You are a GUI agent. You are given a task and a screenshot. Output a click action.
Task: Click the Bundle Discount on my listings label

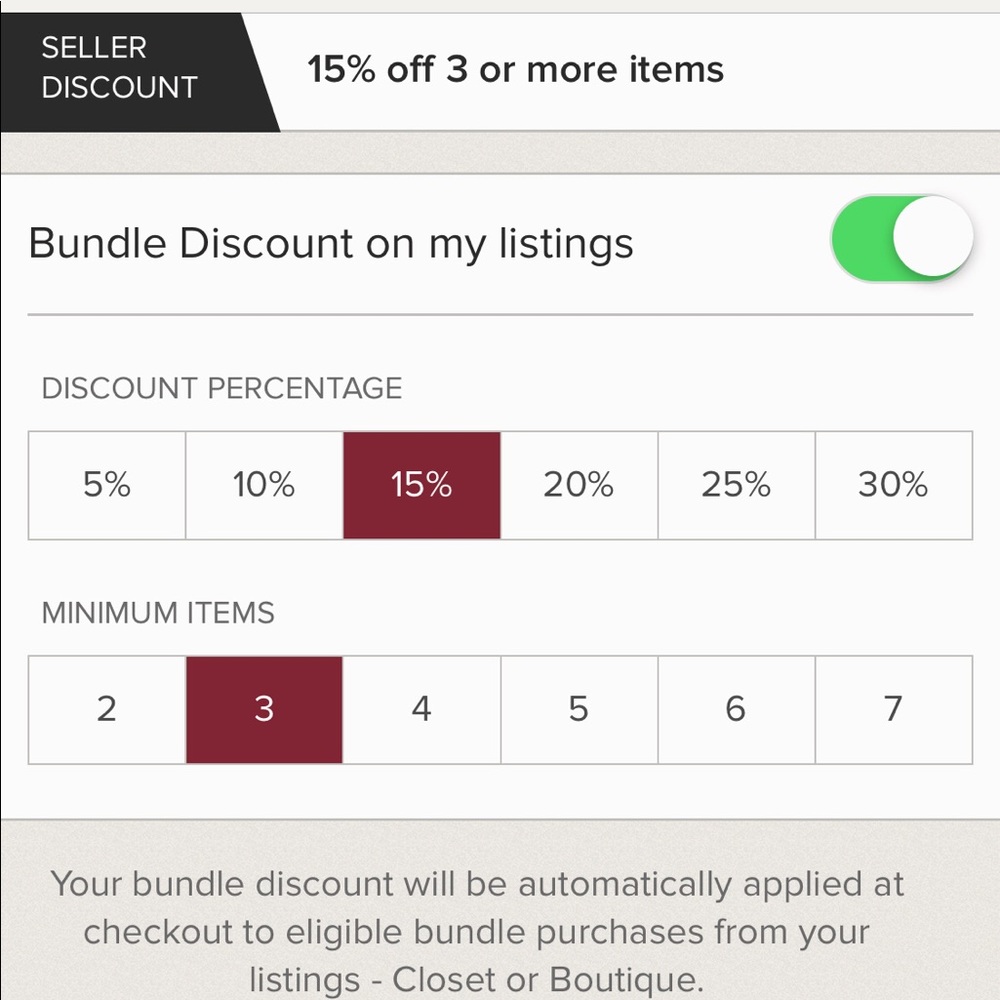pos(333,242)
